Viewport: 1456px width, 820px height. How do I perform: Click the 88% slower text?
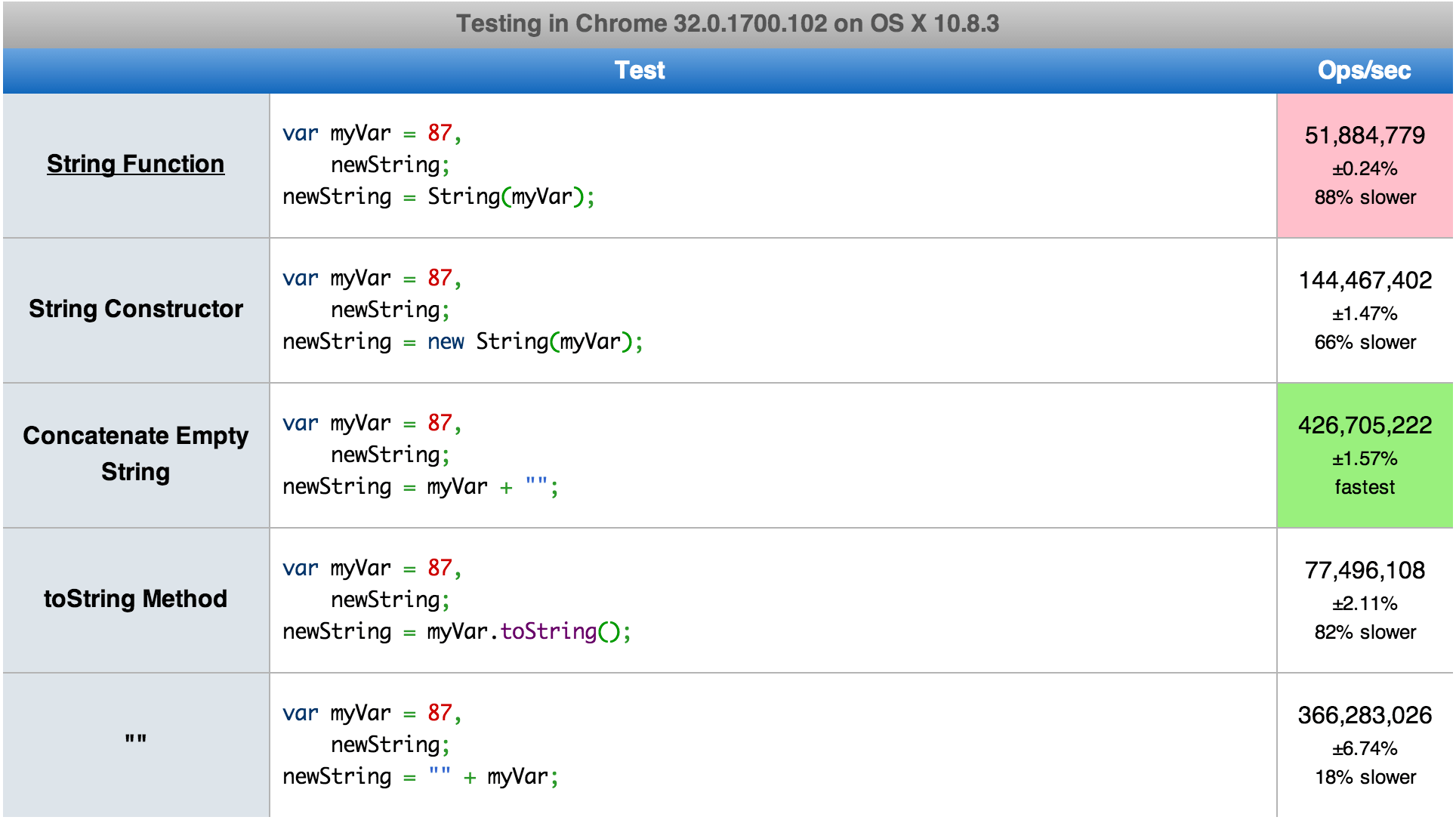[1364, 198]
